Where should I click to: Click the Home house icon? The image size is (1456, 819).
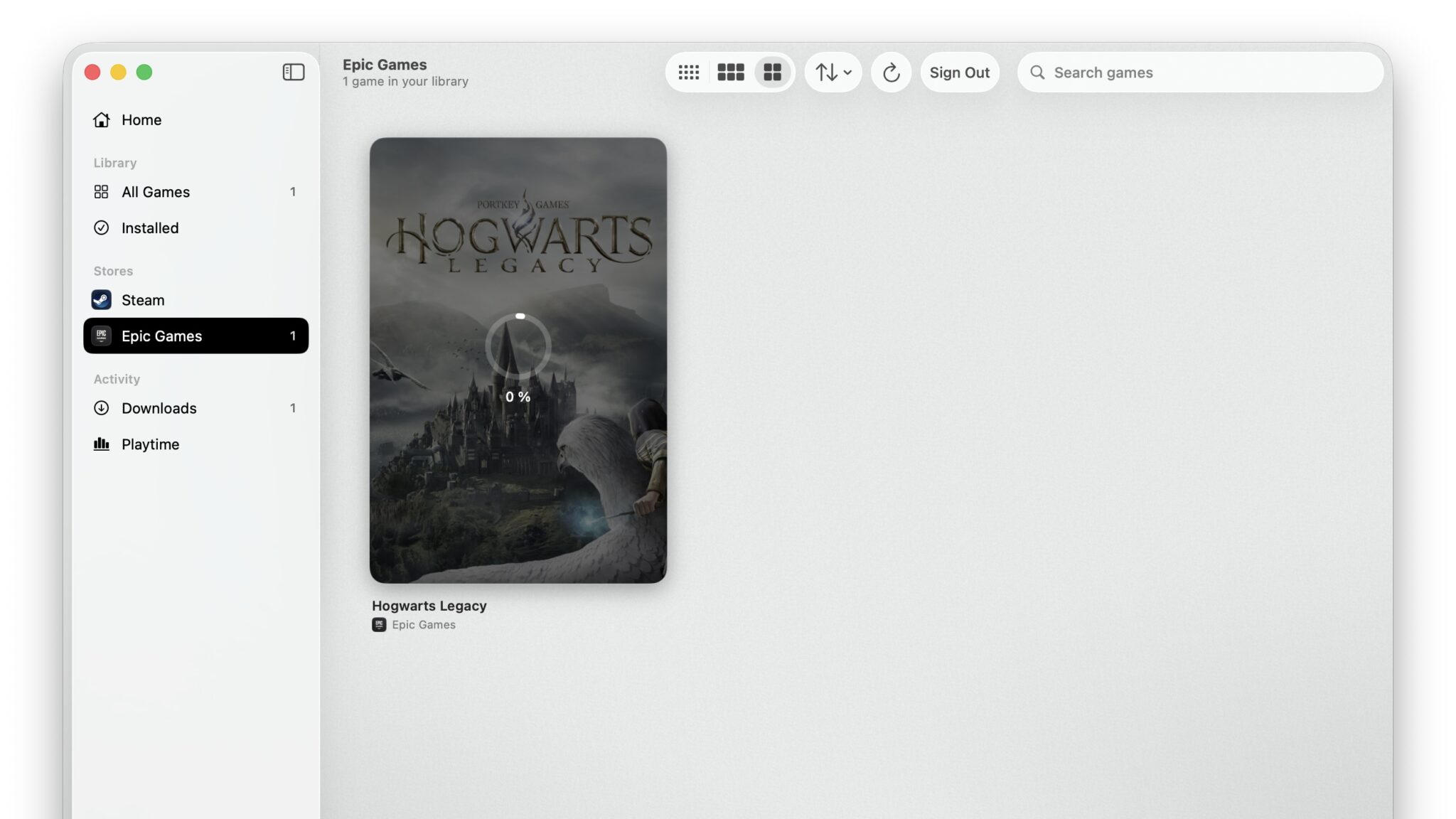[102, 119]
